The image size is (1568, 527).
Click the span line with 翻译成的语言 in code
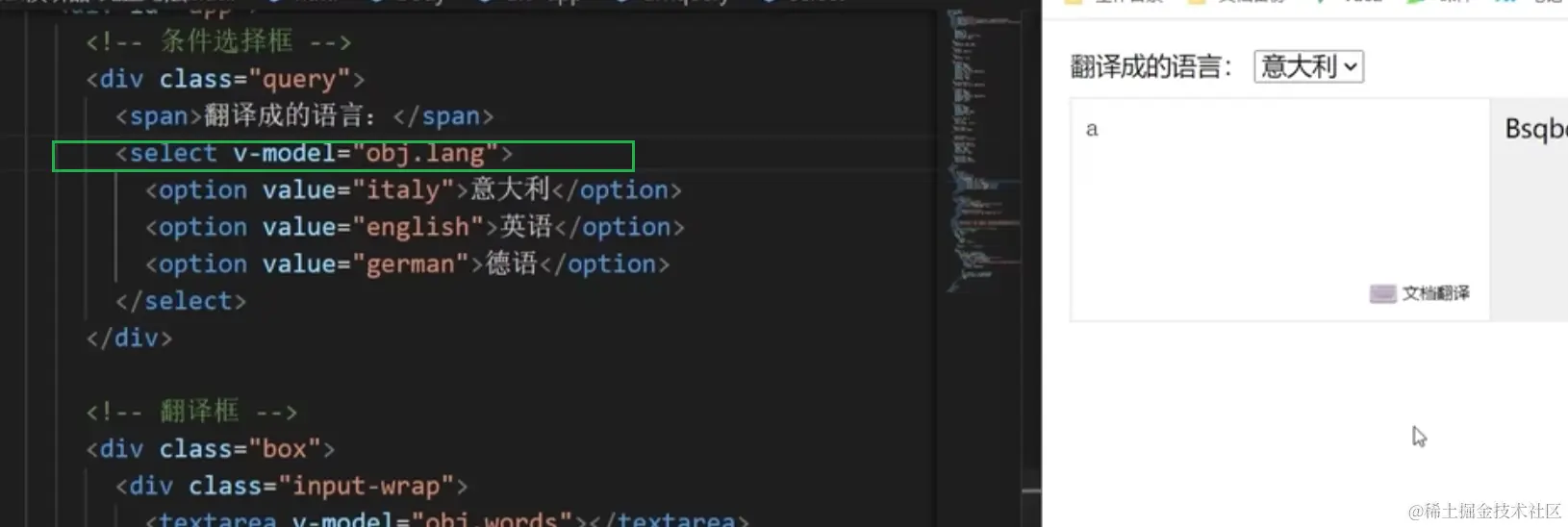point(304,116)
